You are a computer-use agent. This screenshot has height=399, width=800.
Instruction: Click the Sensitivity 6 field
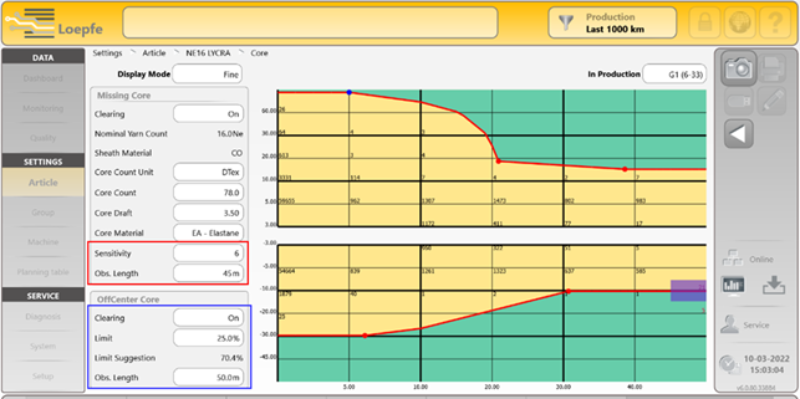point(208,253)
